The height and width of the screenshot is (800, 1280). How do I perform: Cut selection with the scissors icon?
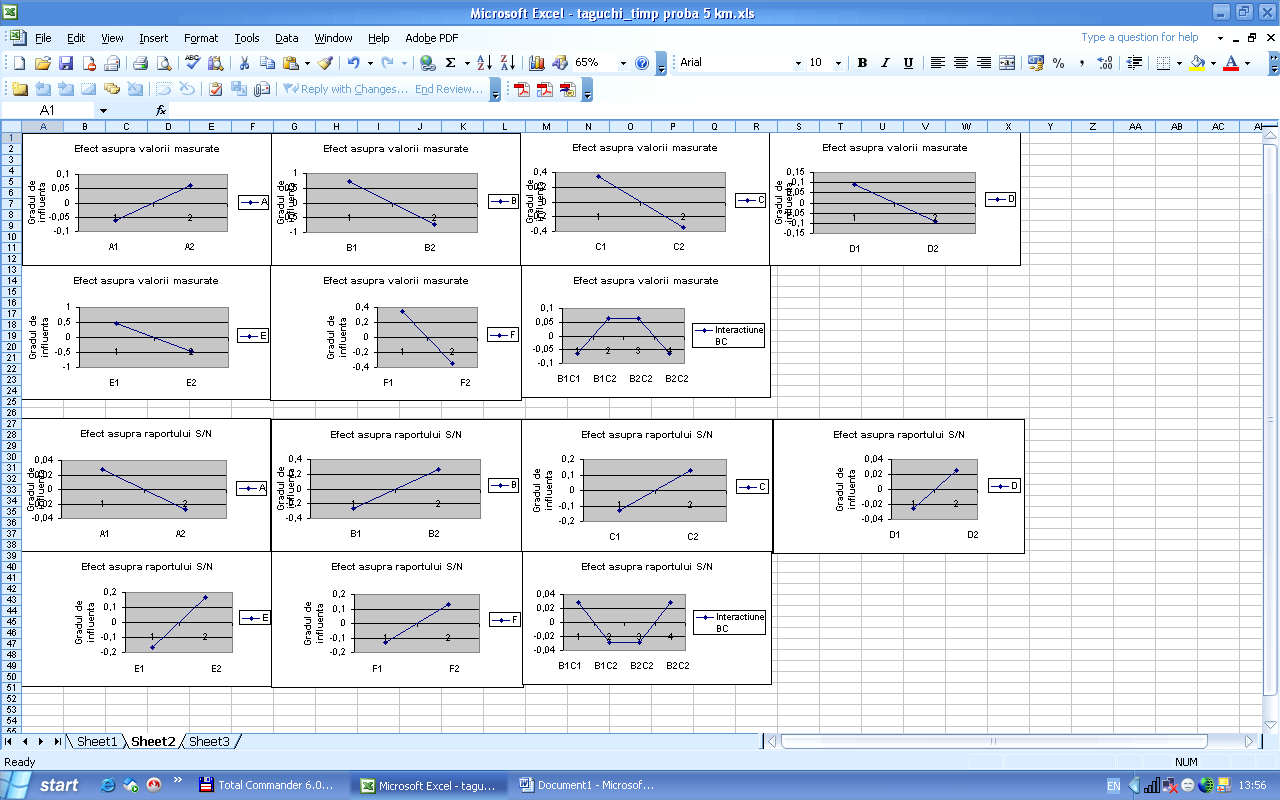click(x=244, y=63)
